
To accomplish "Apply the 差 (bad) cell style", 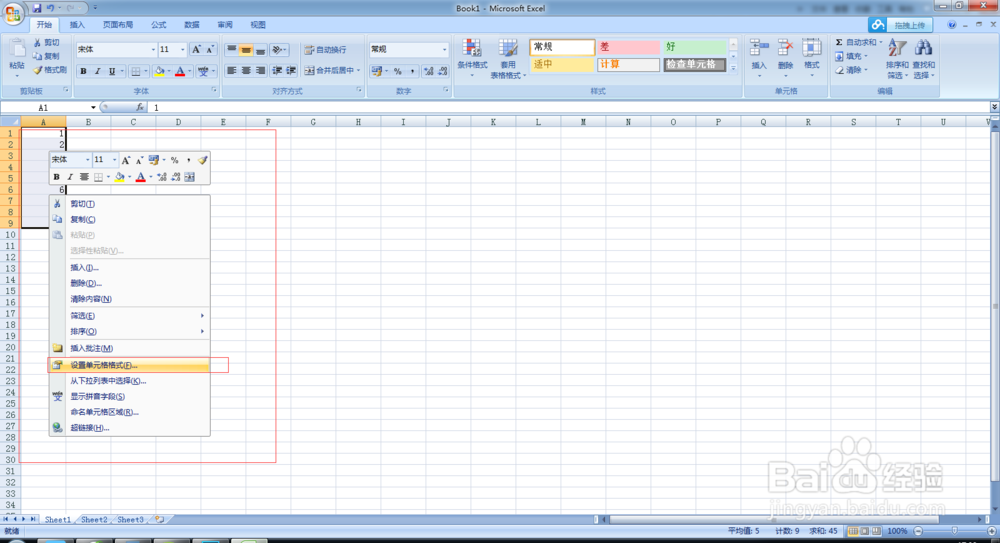I will 628,47.
